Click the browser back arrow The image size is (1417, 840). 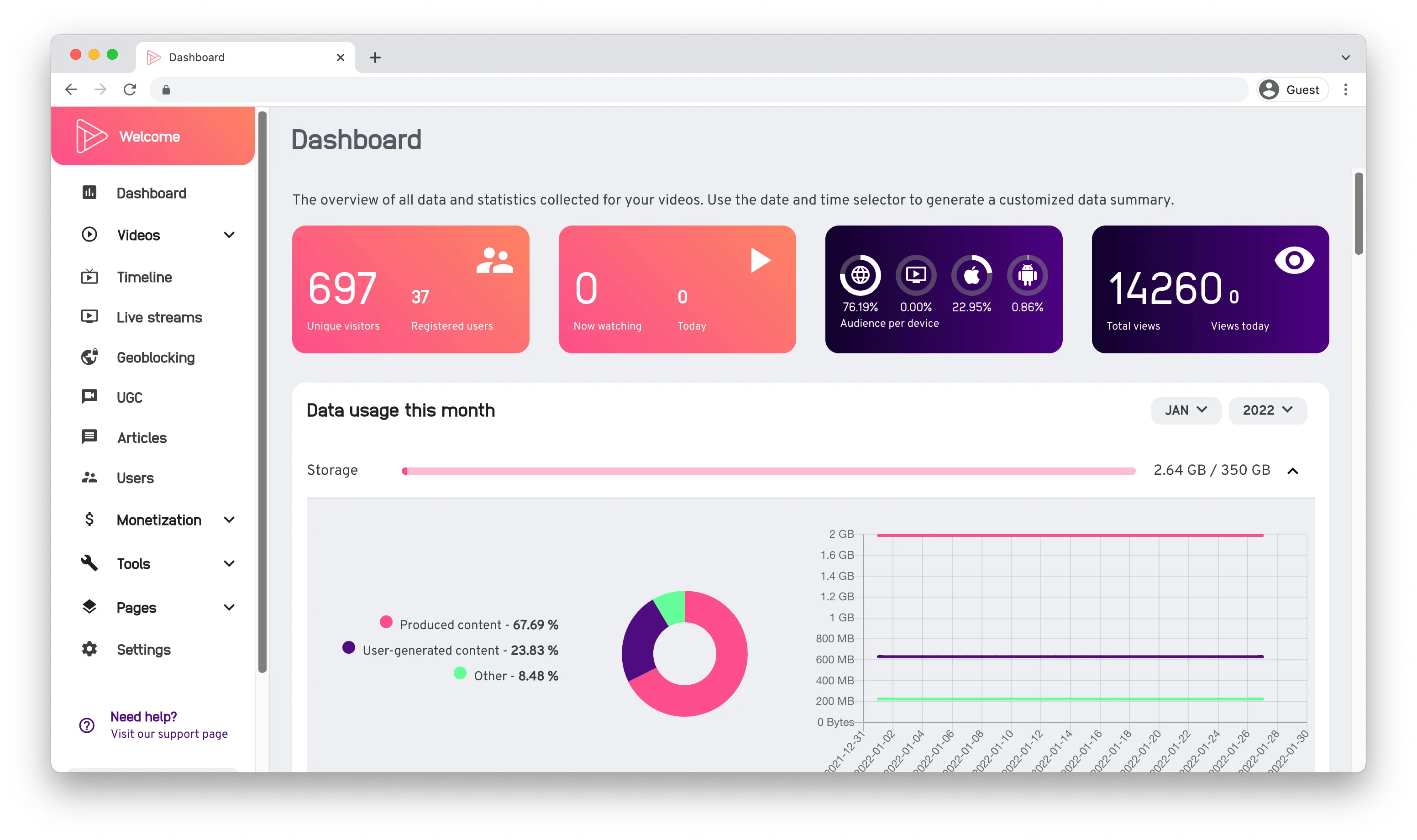(x=71, y=89)
